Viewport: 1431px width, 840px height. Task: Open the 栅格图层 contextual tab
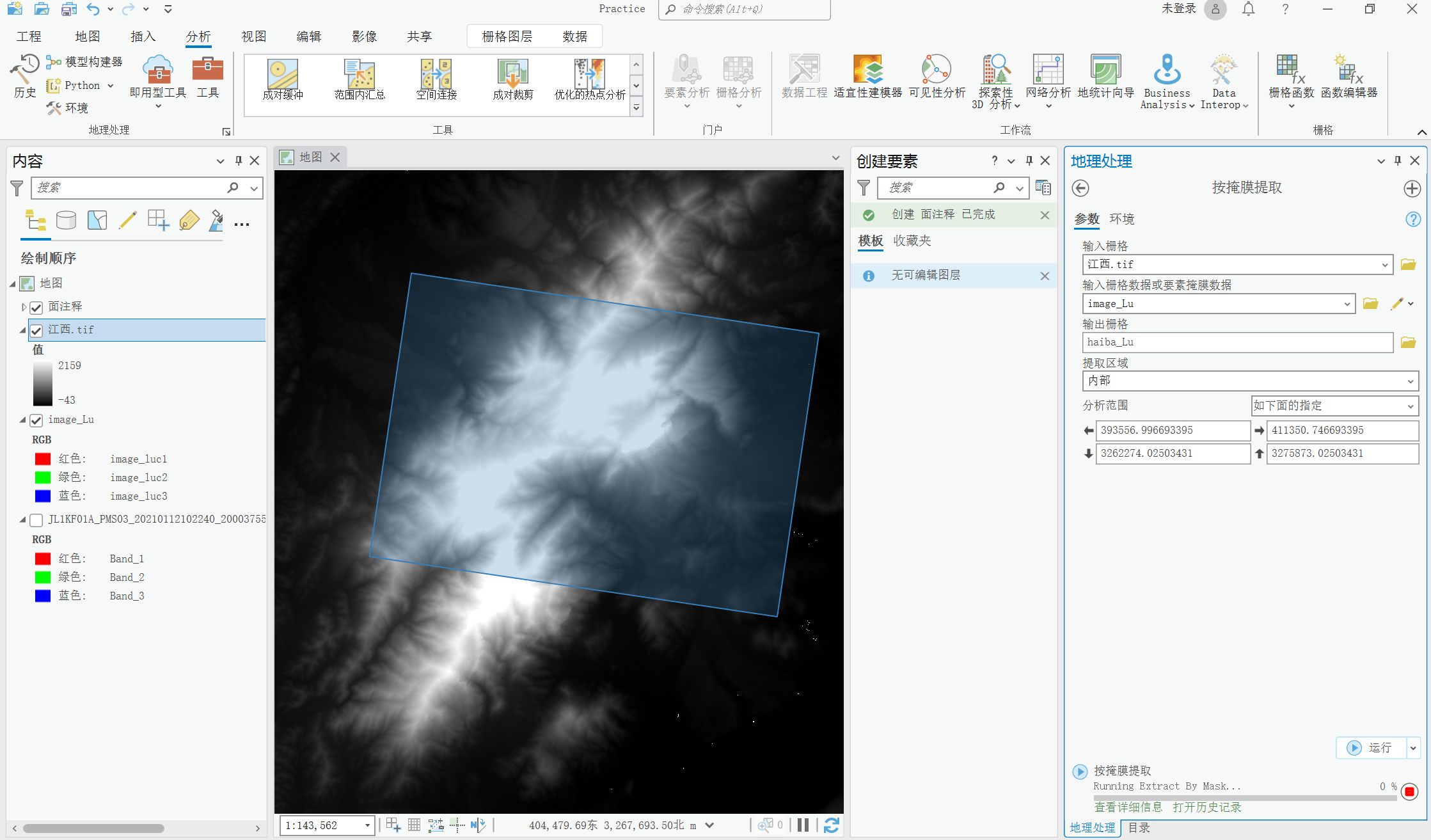(x=507, y=36)
